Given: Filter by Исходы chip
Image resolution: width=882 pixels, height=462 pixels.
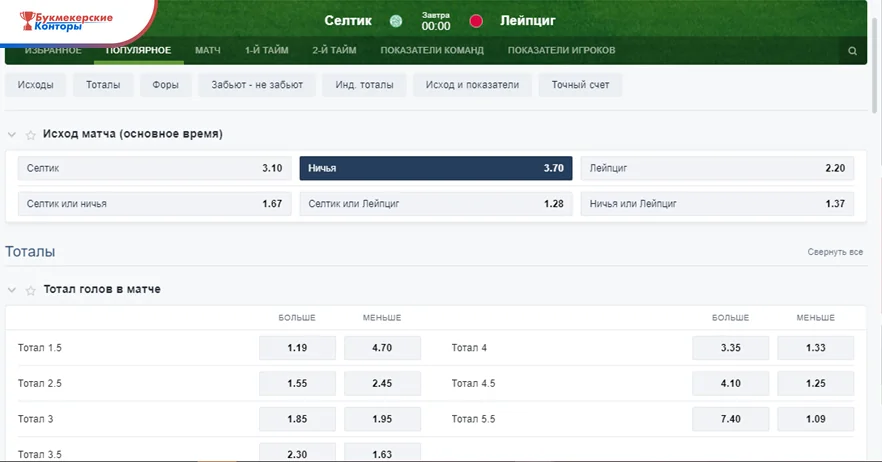Looking at the screenshot, I should [x=35, y=85].
